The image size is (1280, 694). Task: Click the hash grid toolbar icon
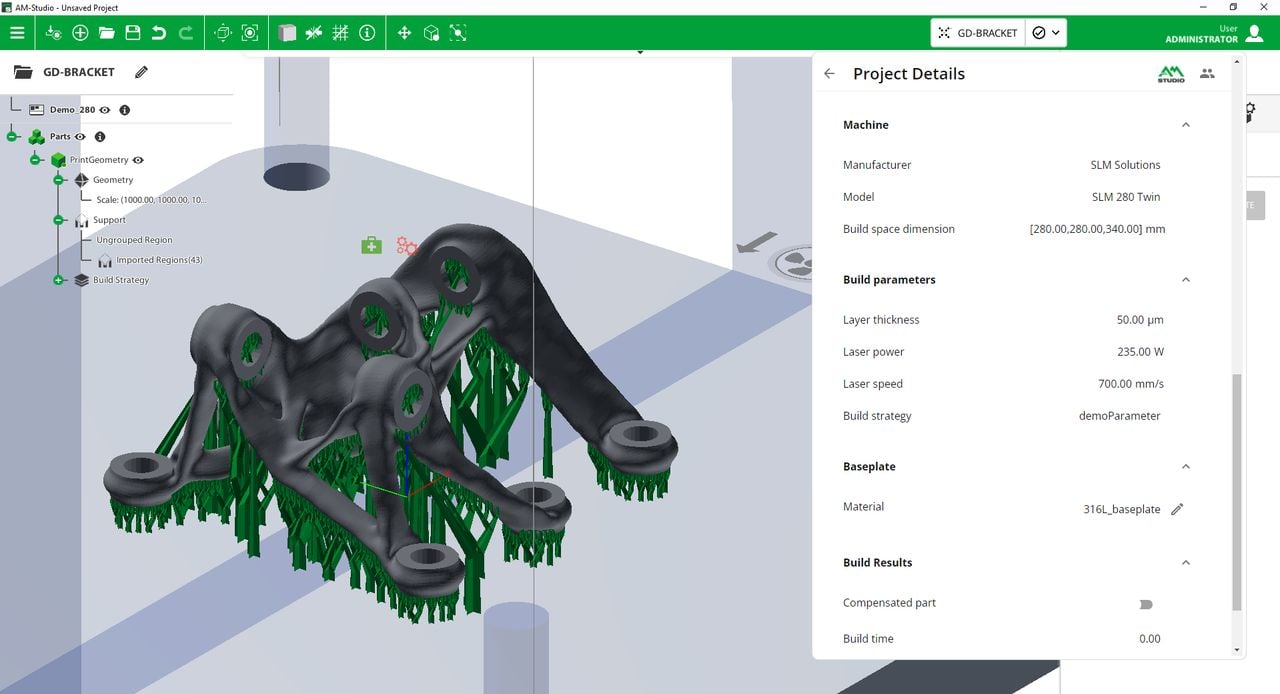[340, 33]
